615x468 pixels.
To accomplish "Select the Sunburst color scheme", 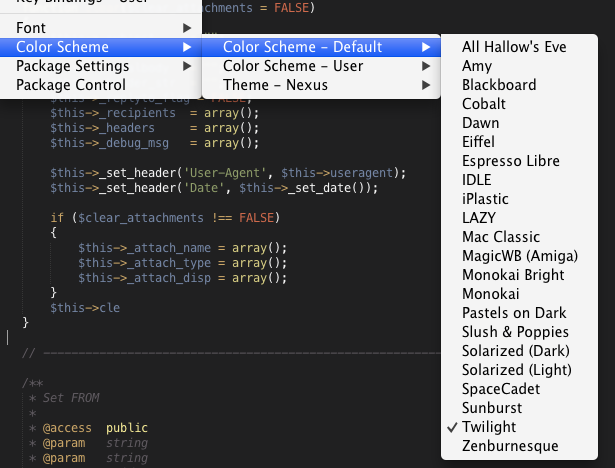I will (x=519, y=408).
